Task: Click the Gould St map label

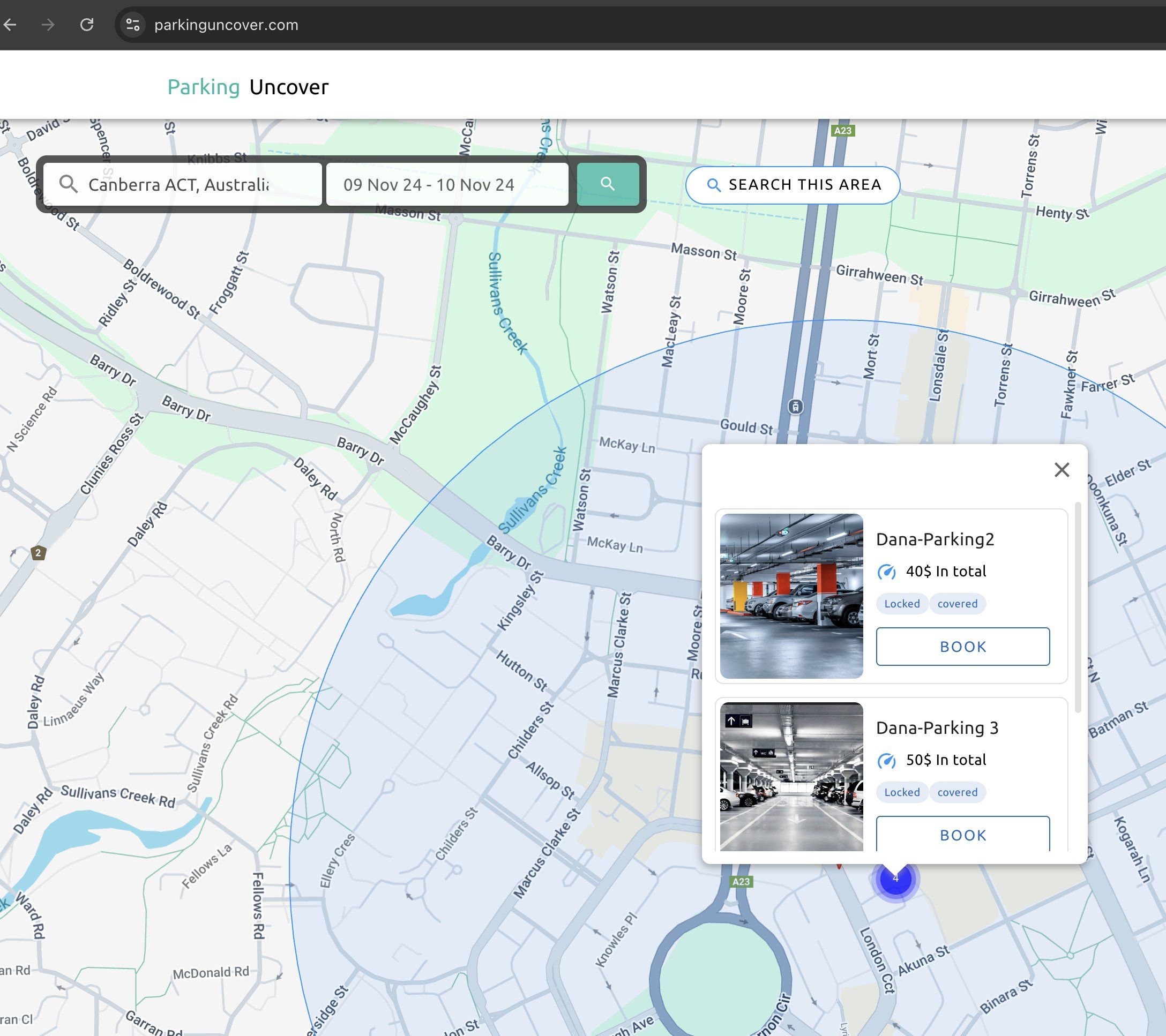Action: (x=746, y=426)
